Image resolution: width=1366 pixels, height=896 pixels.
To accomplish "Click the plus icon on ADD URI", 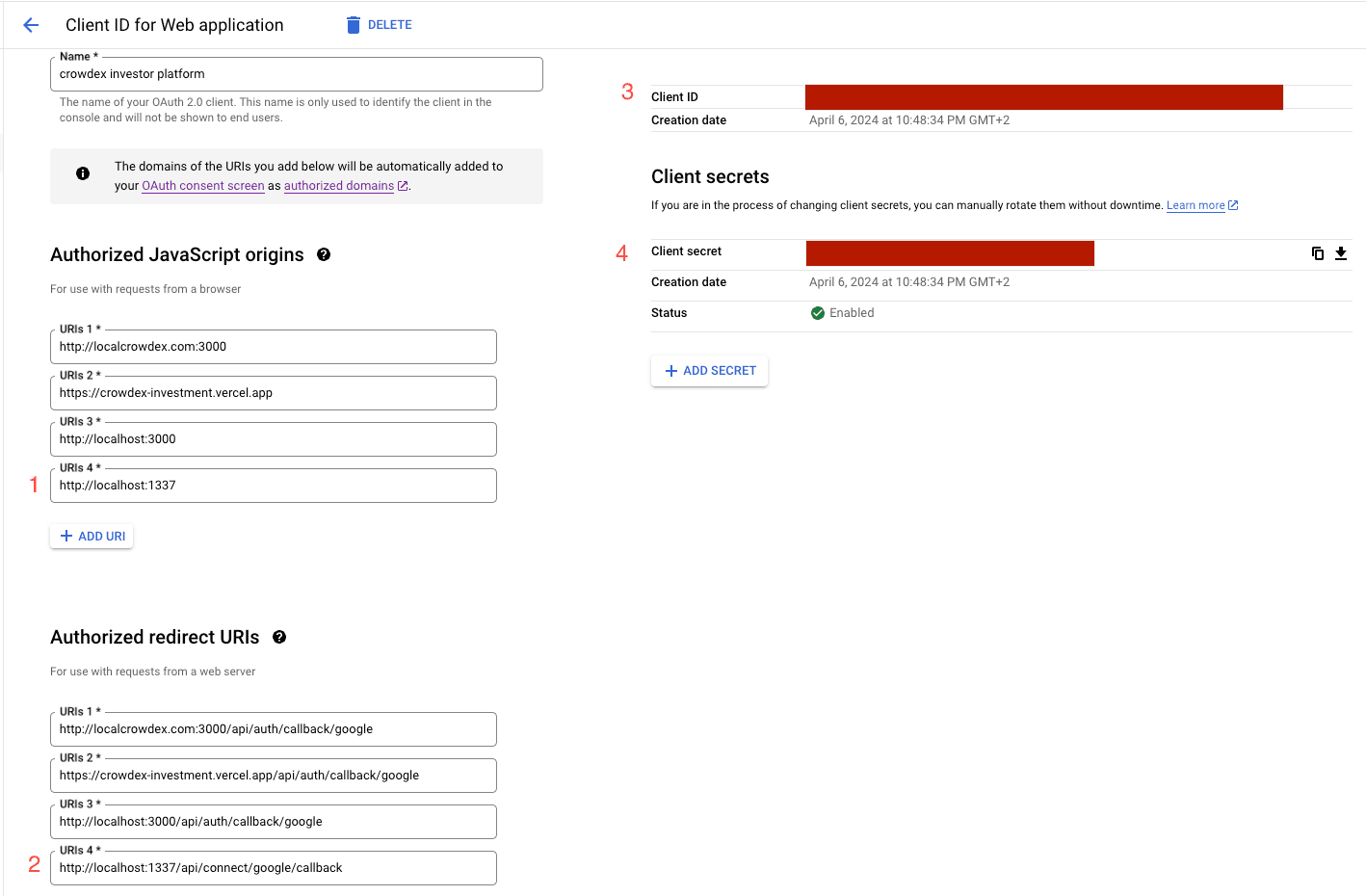I will tap(66, 536).
